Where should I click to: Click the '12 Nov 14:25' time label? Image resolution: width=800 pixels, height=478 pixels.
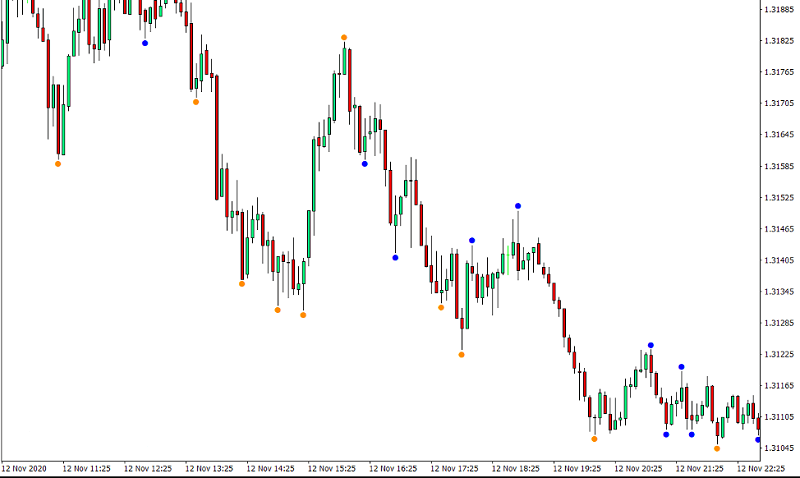coord(270,468)
